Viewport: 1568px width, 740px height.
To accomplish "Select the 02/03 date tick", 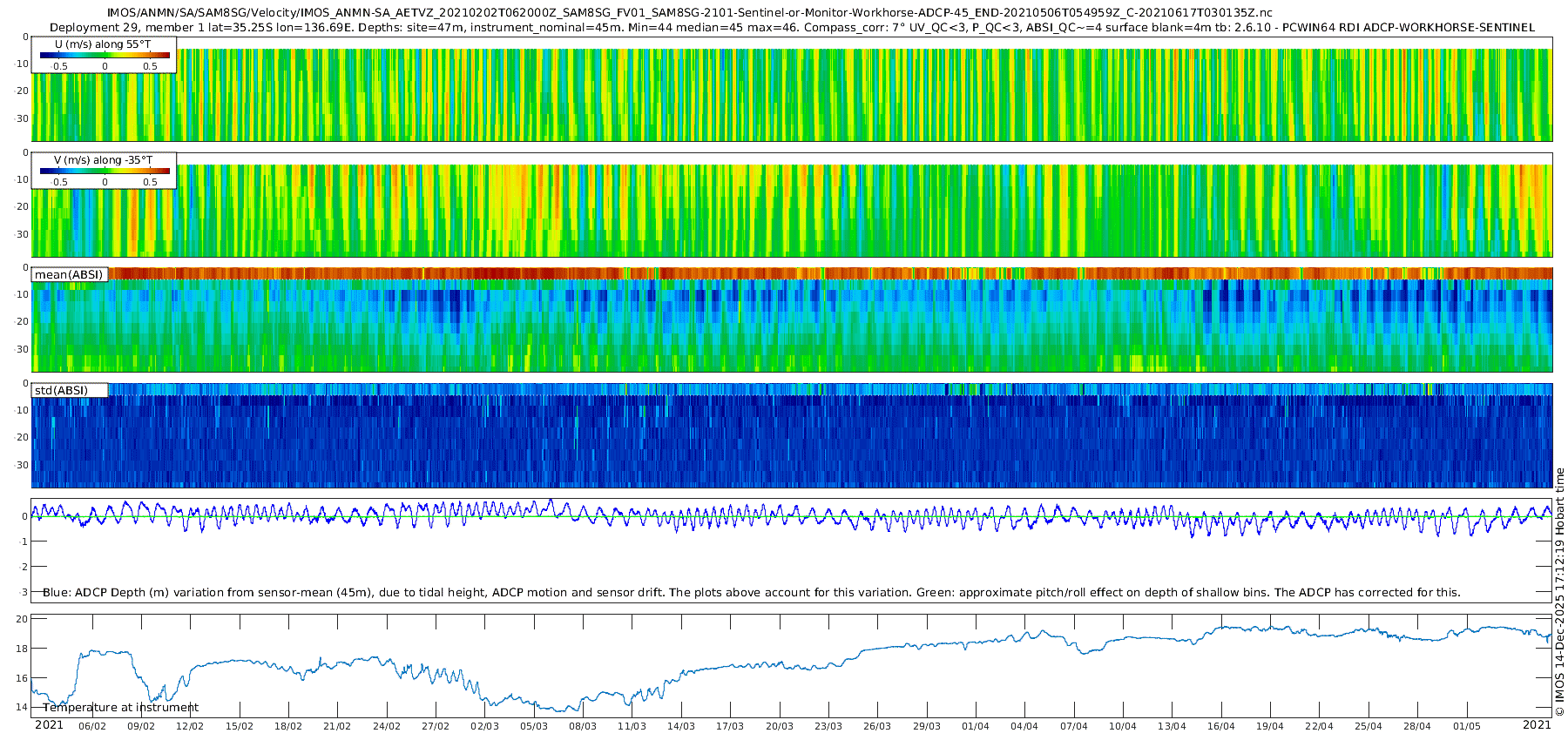I will [484, 726].
